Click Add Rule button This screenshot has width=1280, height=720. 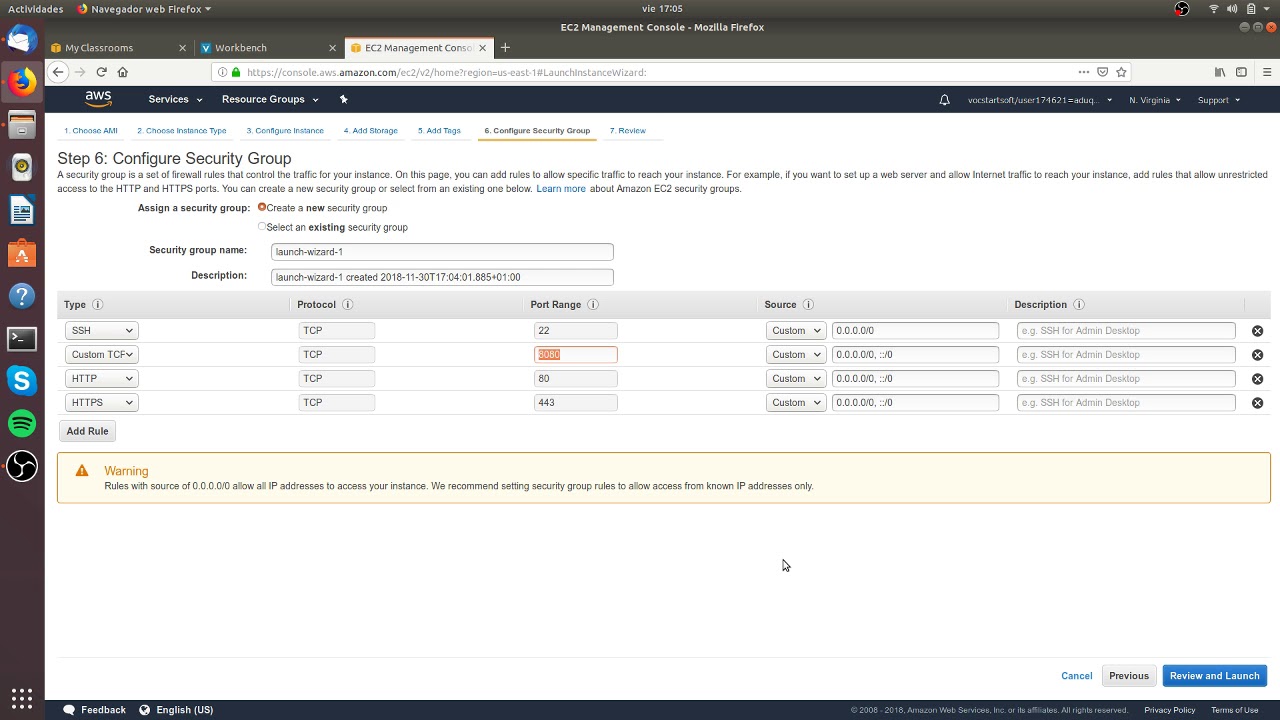pos(87,431)
